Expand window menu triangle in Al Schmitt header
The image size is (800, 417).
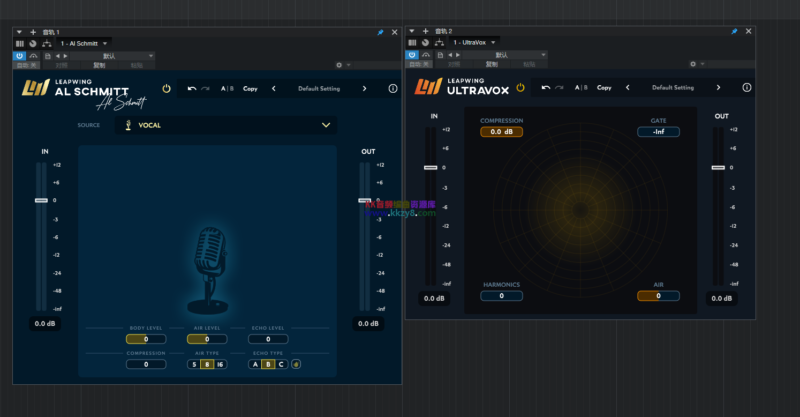pyautogui.click(x=19, y=32)
